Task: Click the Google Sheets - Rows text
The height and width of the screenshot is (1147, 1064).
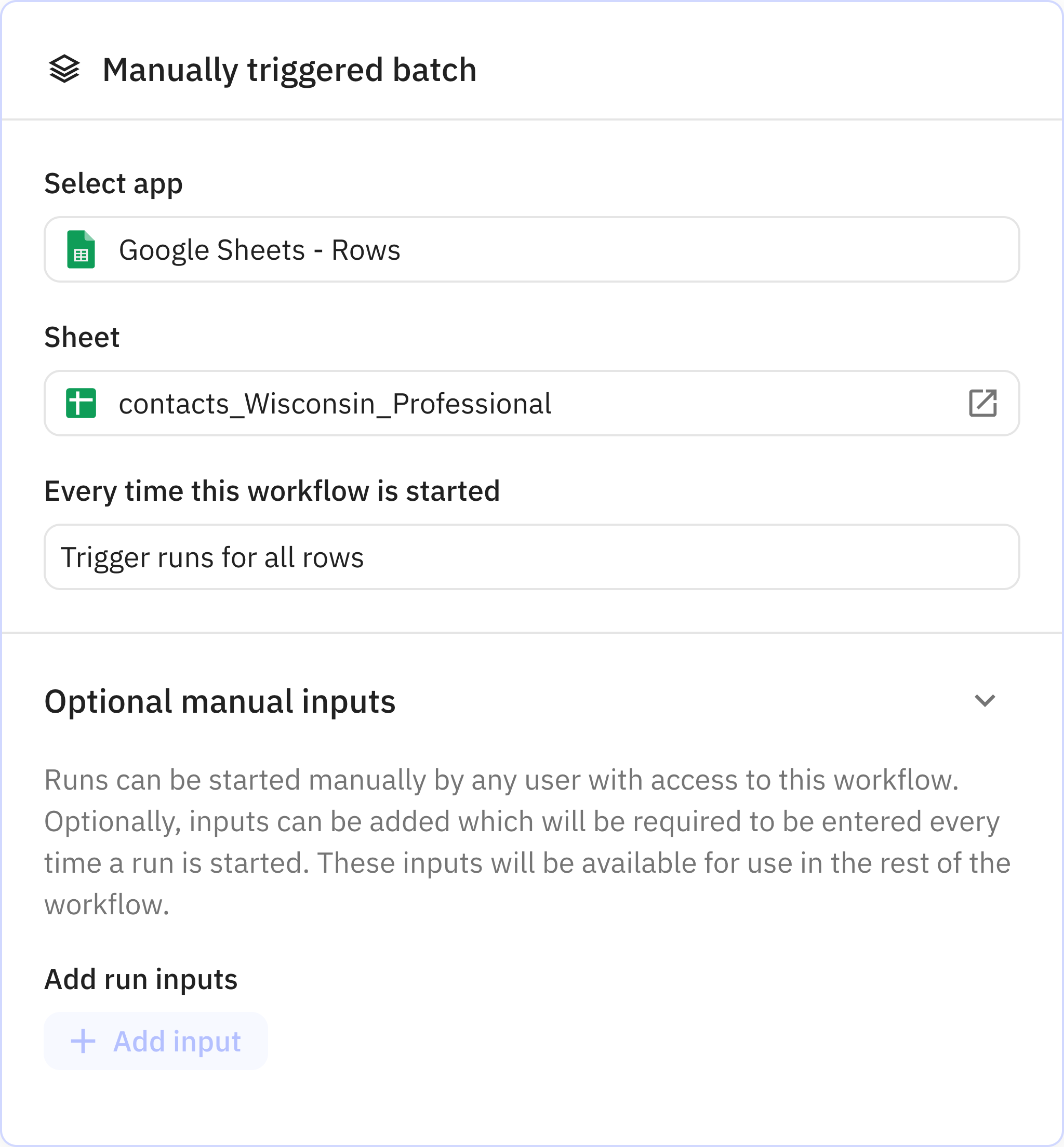Action: 259,250
